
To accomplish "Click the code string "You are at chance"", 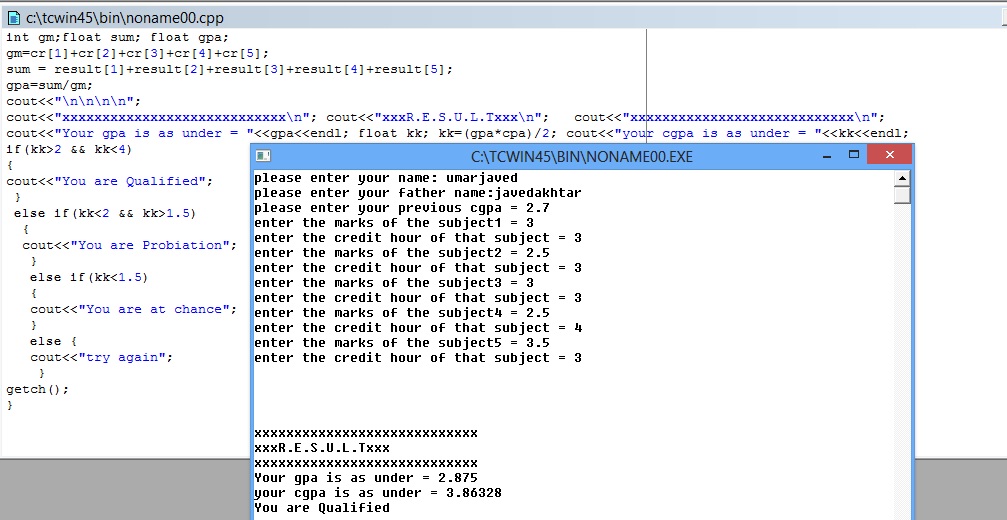I will point(154,309).
